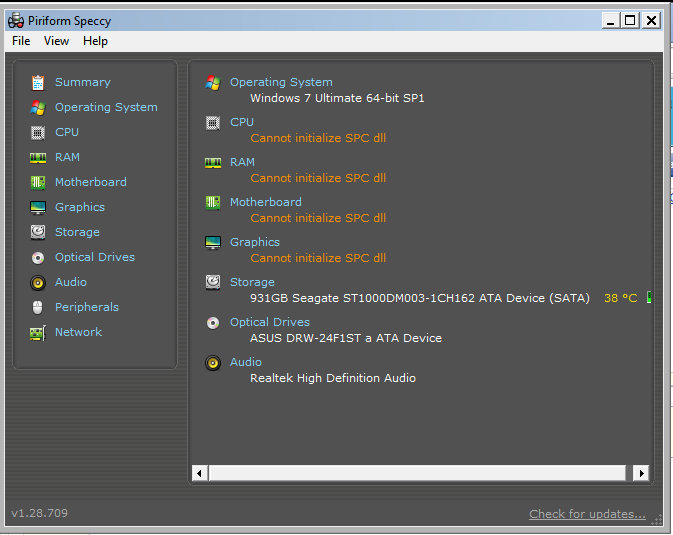Click the CPU chip icon in sidebar
The height and width of the screenshot is (535, 673).
(x=38, y=133)
